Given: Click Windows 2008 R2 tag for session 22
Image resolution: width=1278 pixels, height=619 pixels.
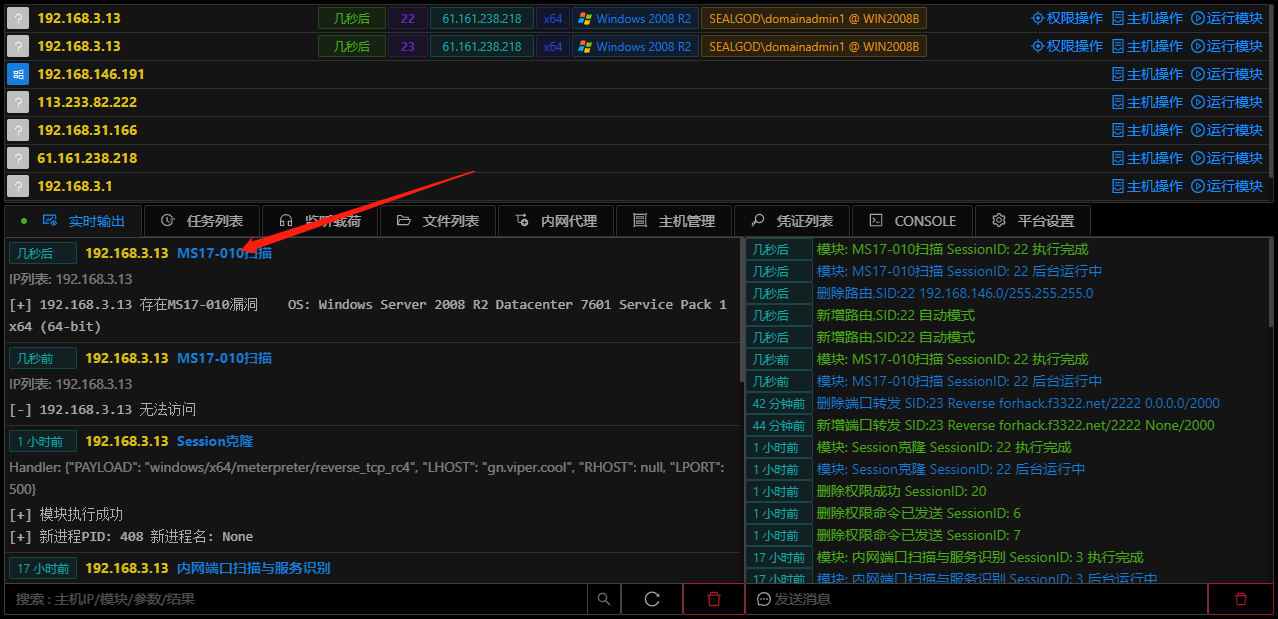Looking at the screenshot, I should tap(635, 18).
